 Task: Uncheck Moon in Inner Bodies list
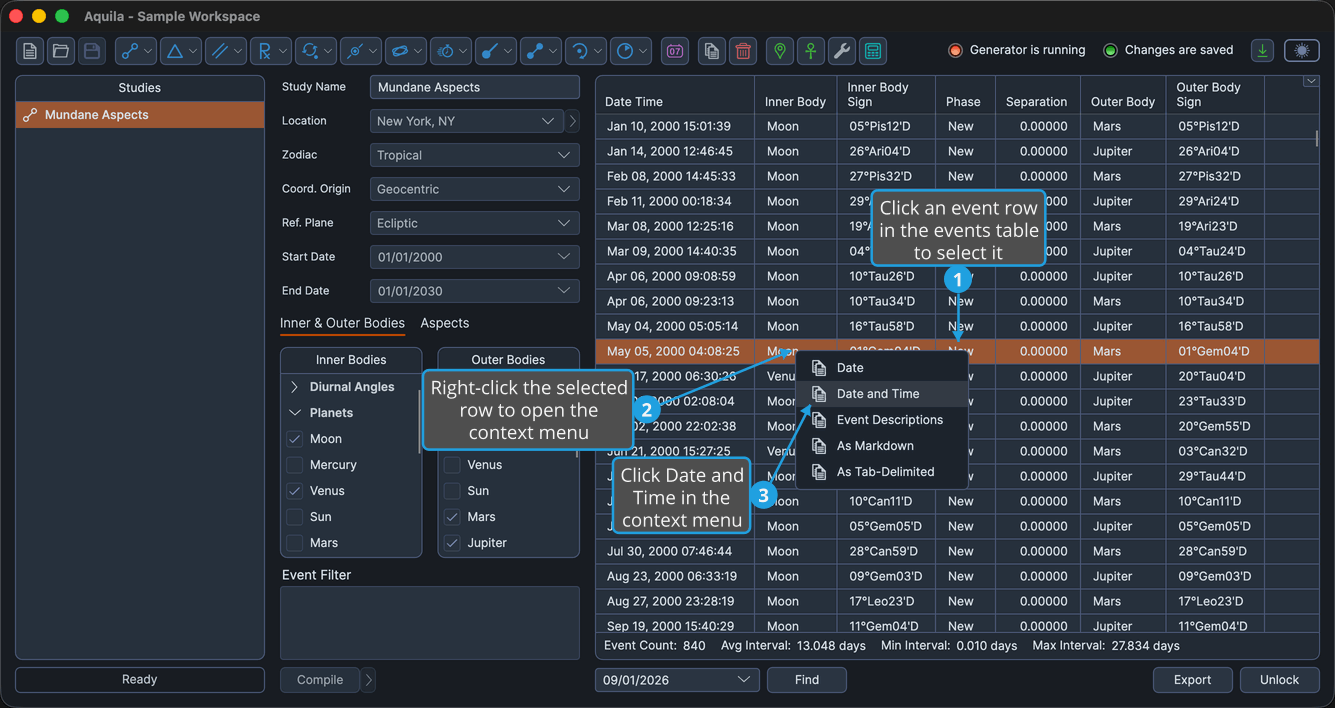294,439
